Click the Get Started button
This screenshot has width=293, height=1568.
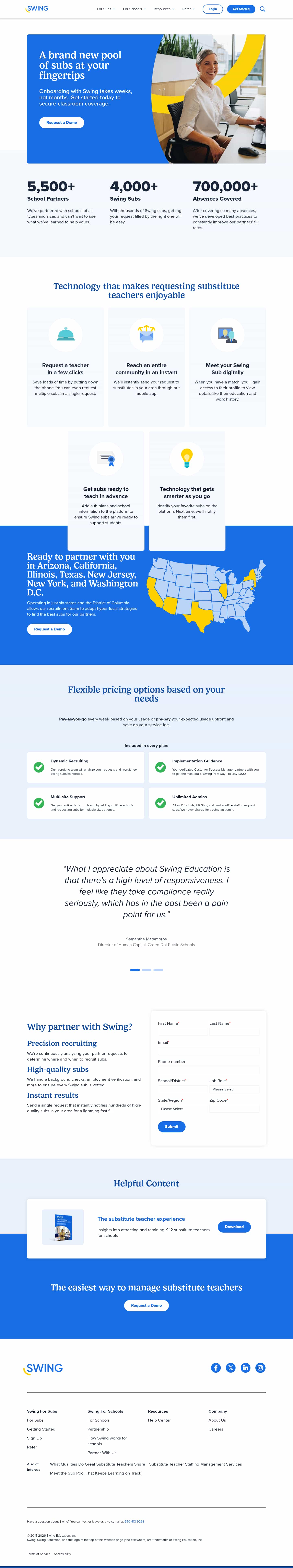click(241, 9)
